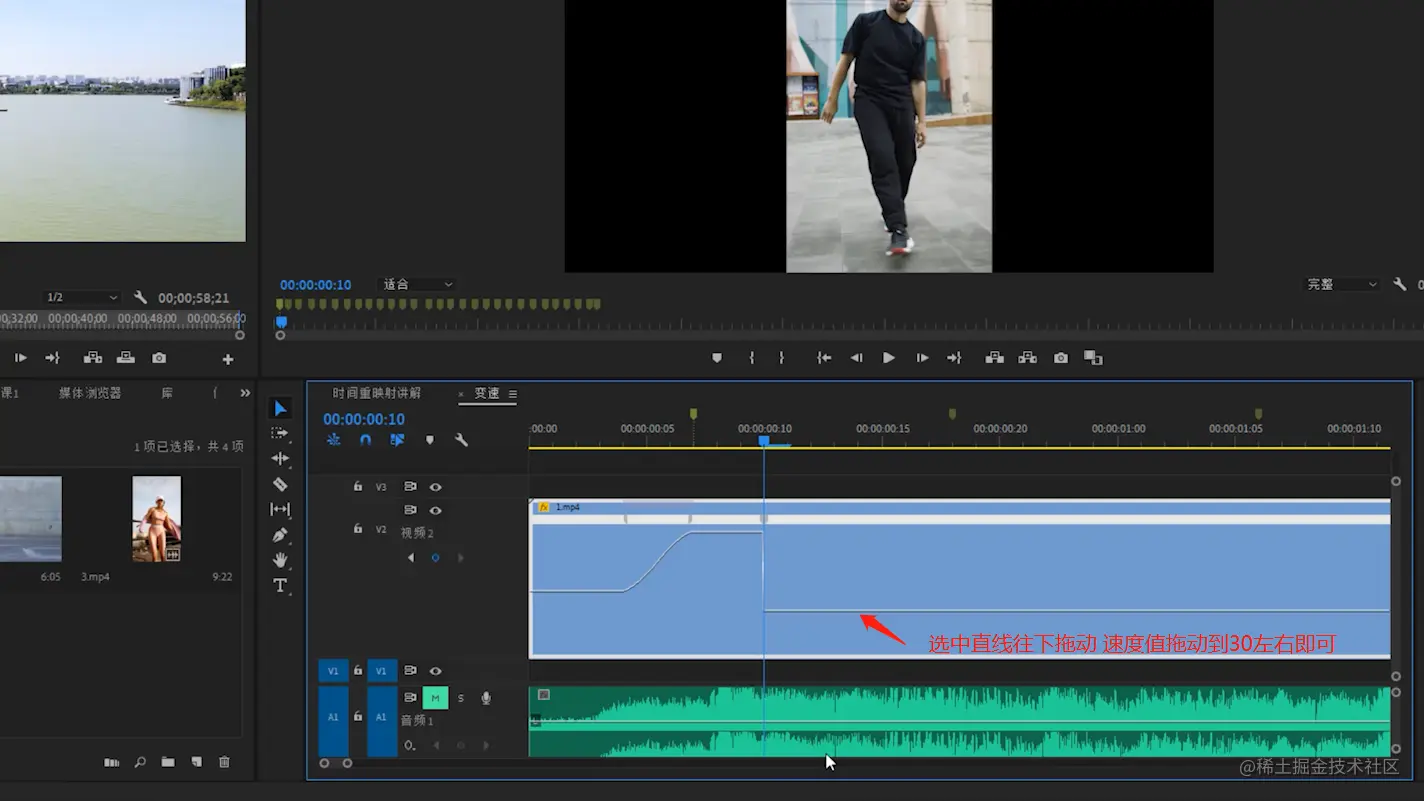Image resolution: width=1424 pixels, height=801 pixels.
Task: Open program monitor settings wrench
Action: coord(1400,284)
